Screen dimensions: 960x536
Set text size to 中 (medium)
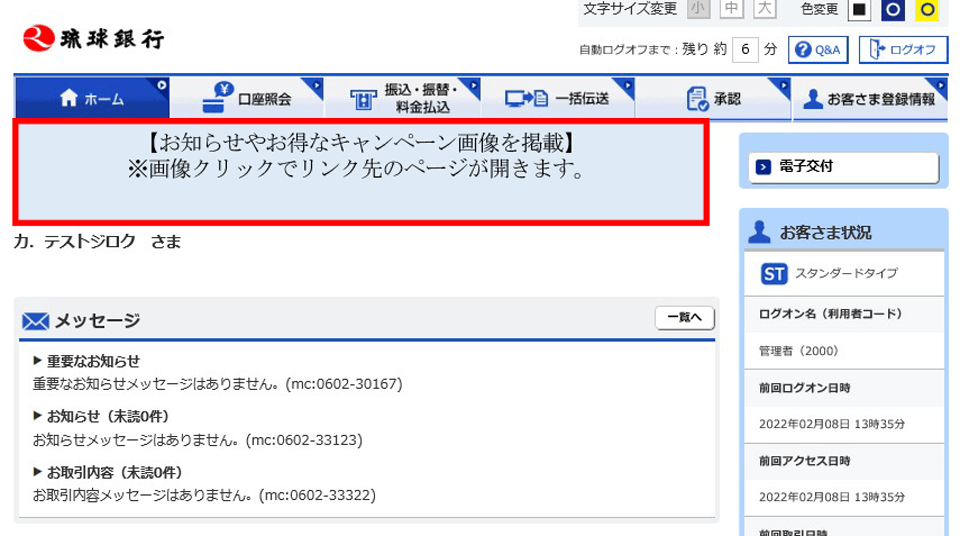pos(732,10)
